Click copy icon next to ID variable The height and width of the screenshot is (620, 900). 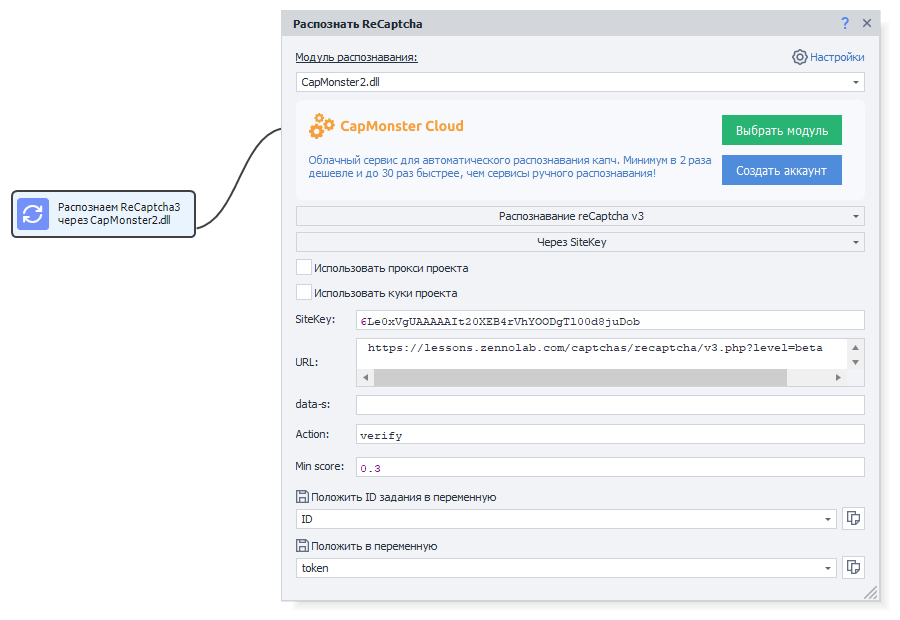click(853, 518)
